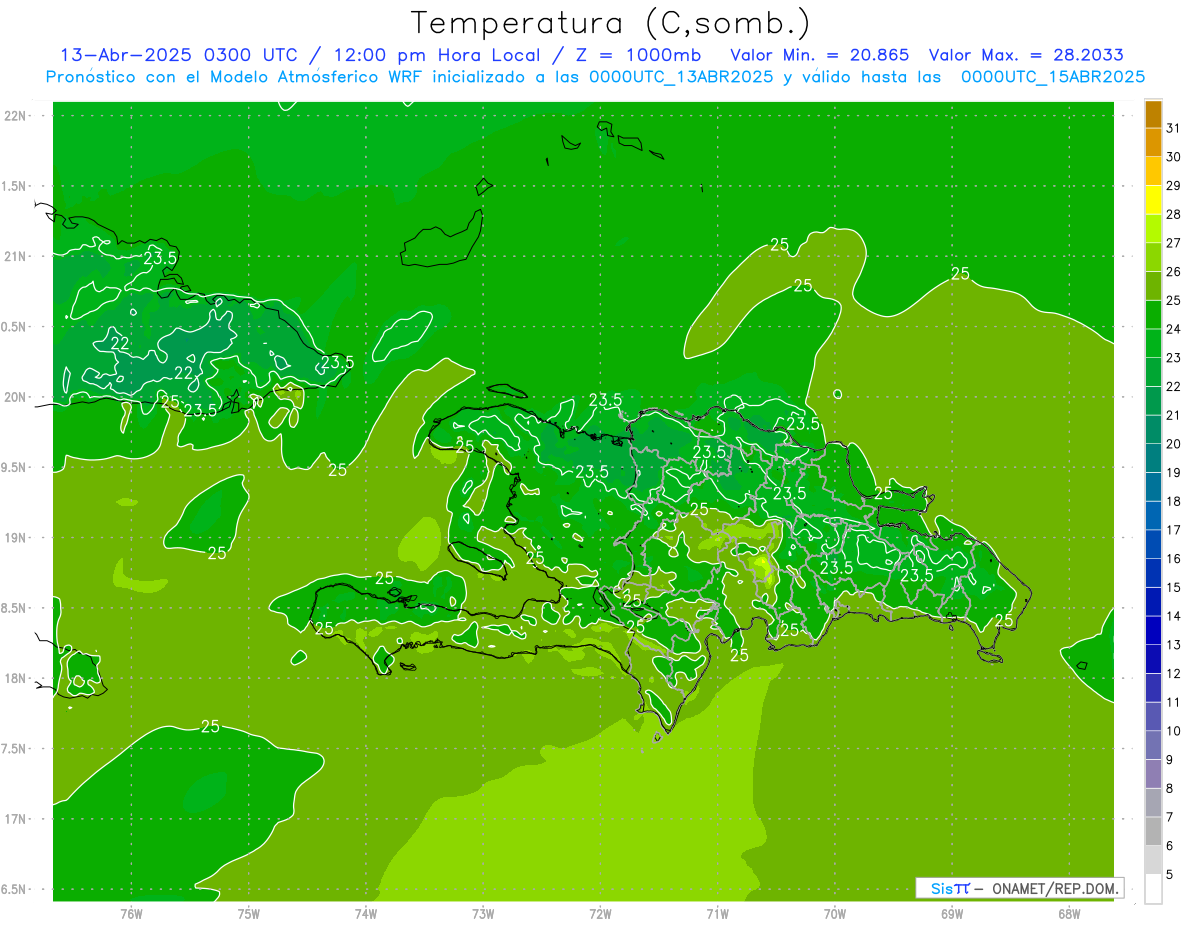Screen dimensions: 1200x927
Task: Click the "20" value on the color scale
Action: pyautogui.click(x=1173, y=444)
